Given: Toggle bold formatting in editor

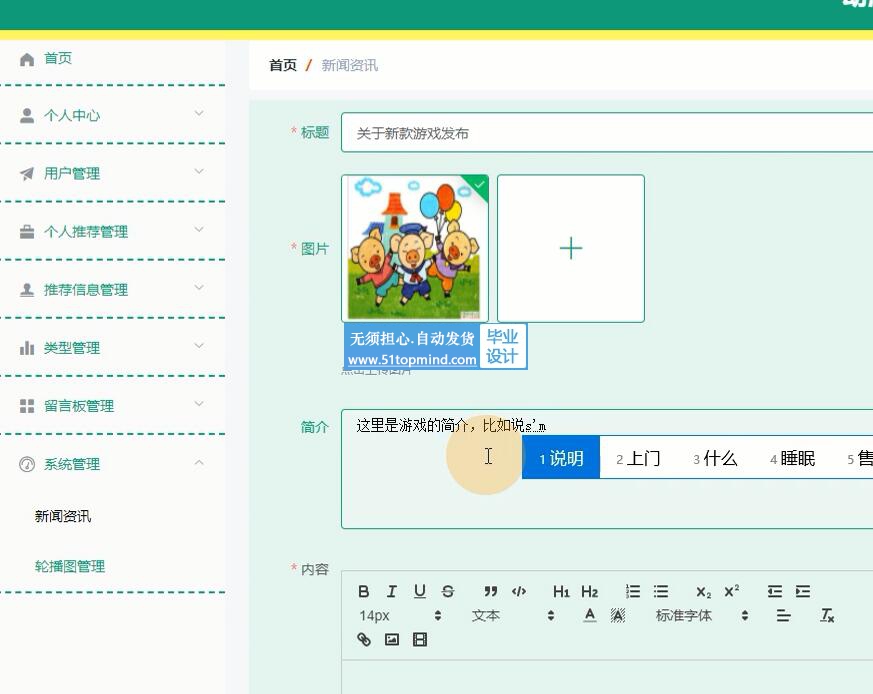Looking at the screenshot, I should pyautogui.click(x=364, y=591).
